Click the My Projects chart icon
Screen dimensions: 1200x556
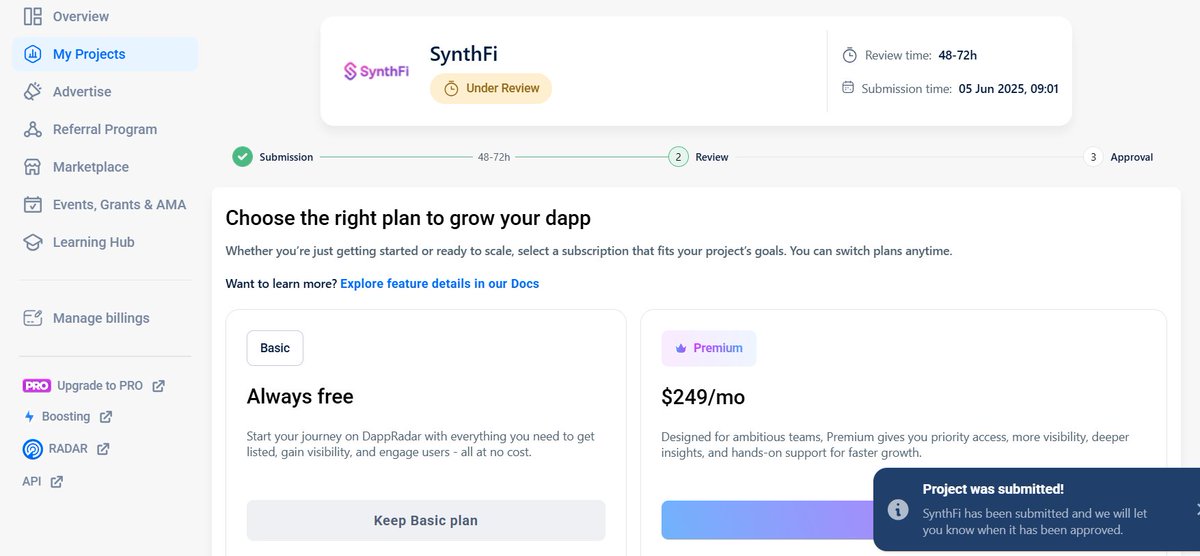coord(33,54)
